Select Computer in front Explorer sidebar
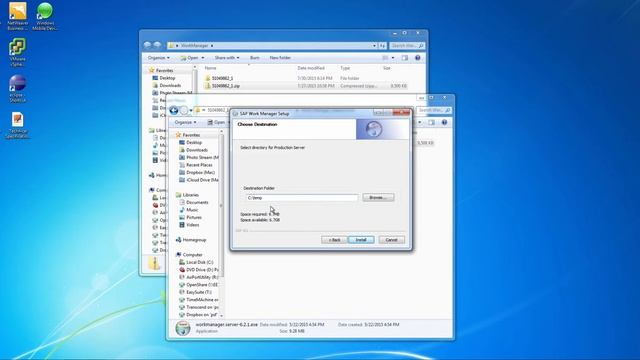 click(x=189, y=255)
